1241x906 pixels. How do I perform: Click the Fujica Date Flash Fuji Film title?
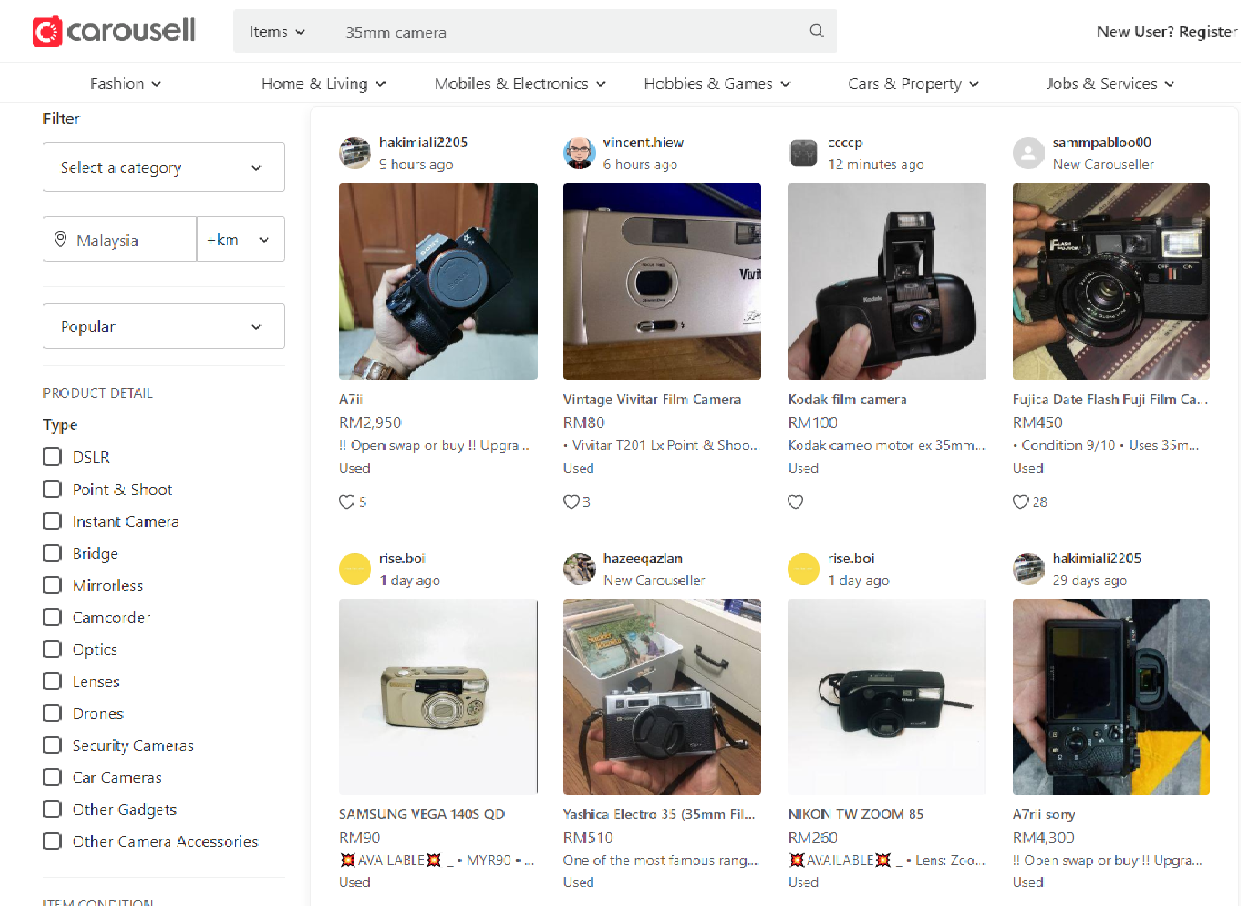pos(1111,399)
